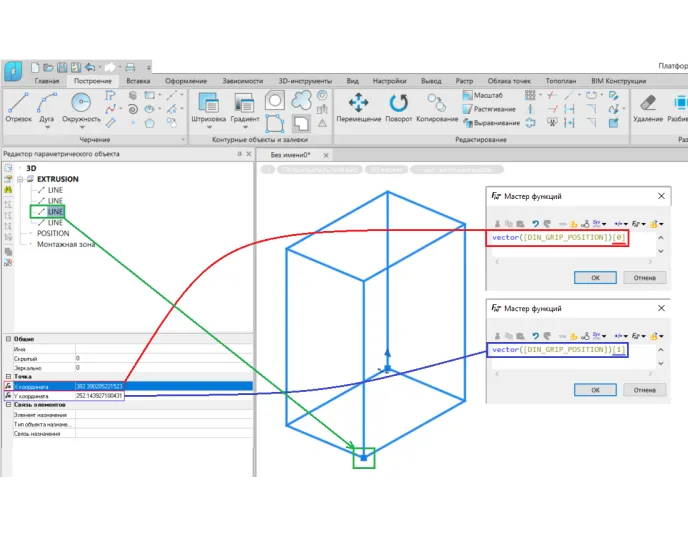688x537 pixels.
Task: Click the vector formula field ending [1]
Action: point(558,350)
